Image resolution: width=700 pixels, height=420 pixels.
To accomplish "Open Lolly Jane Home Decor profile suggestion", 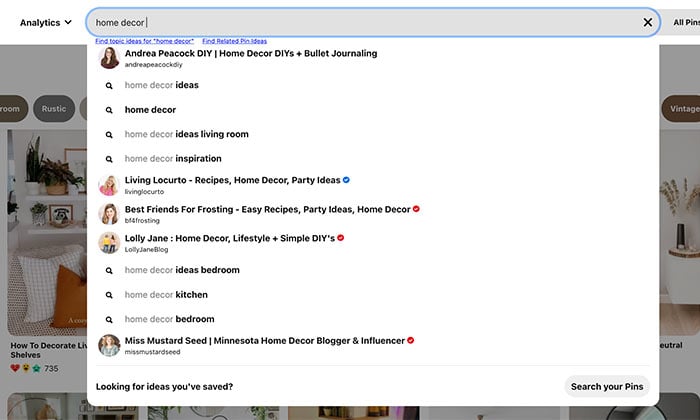I will 229,243.
